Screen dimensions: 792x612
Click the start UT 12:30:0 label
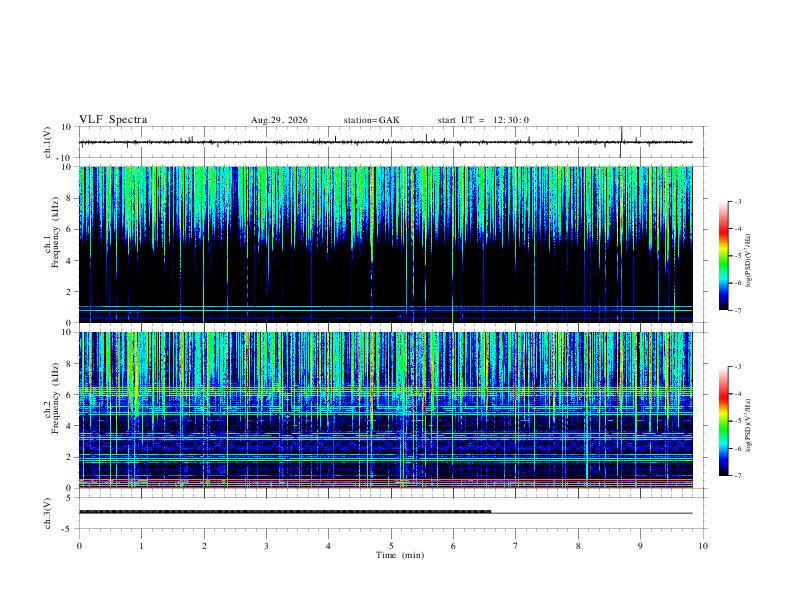(483, 120)
